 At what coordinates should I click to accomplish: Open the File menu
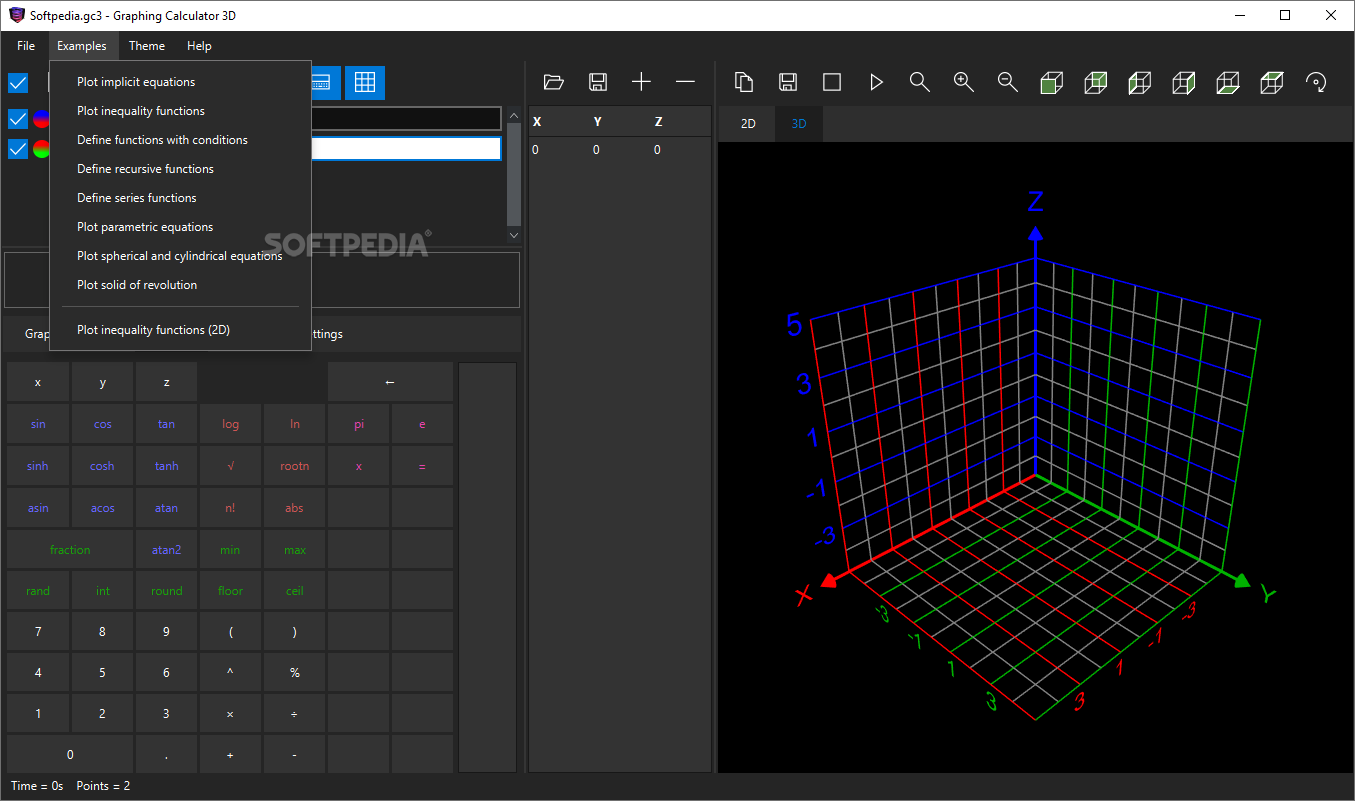pyautogui.click(x=26, y=46)
